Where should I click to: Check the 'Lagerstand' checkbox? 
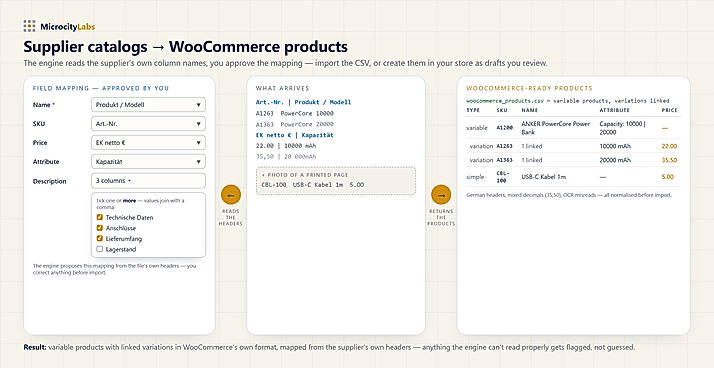pos(100,250)
